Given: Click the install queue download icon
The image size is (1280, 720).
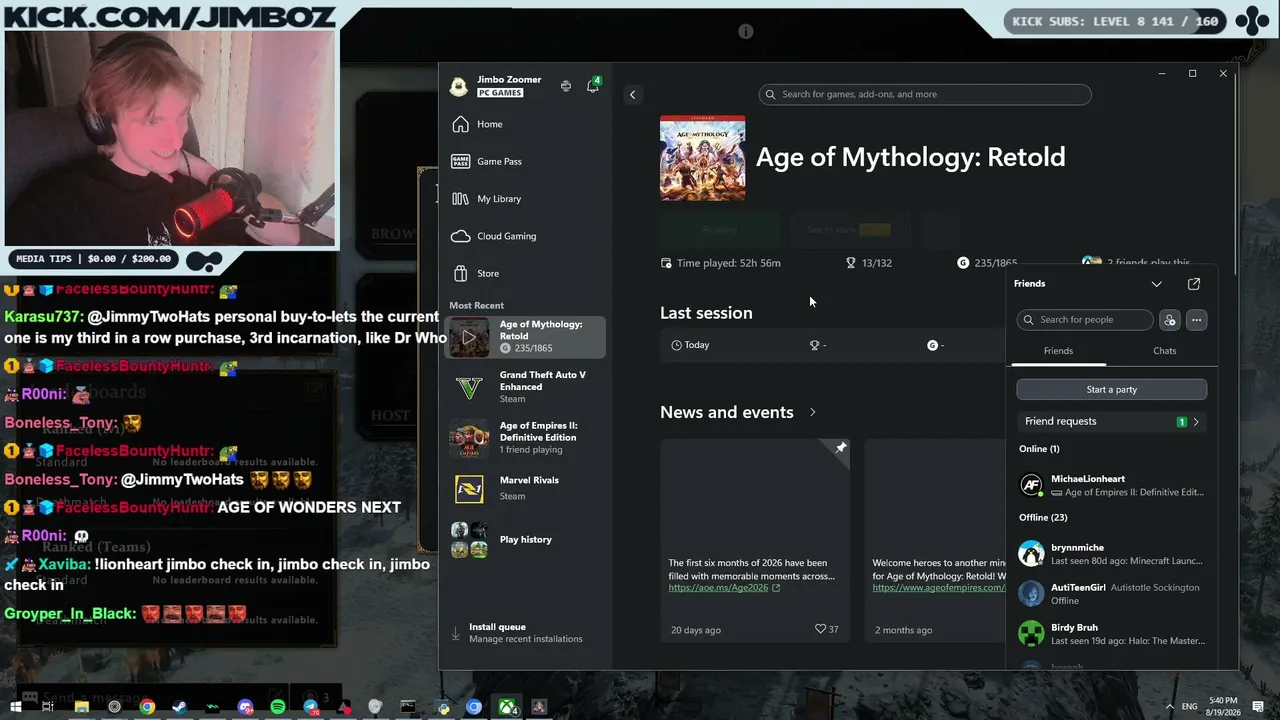Looking at the screenshot, I should tap(456, 633).
